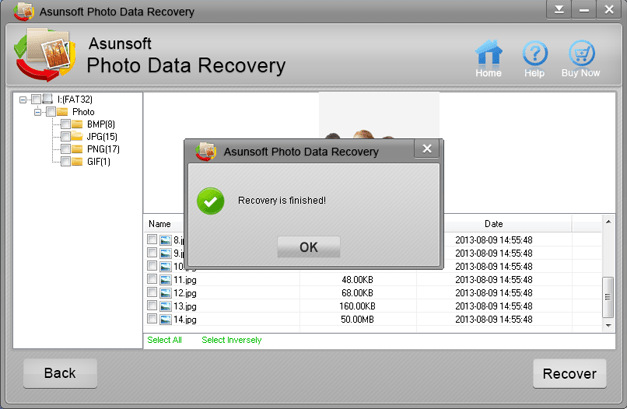This screenshot has height=409, width=627.
Task: Click the image icon of 13.jpg
Action: click(x=165, y=306)
